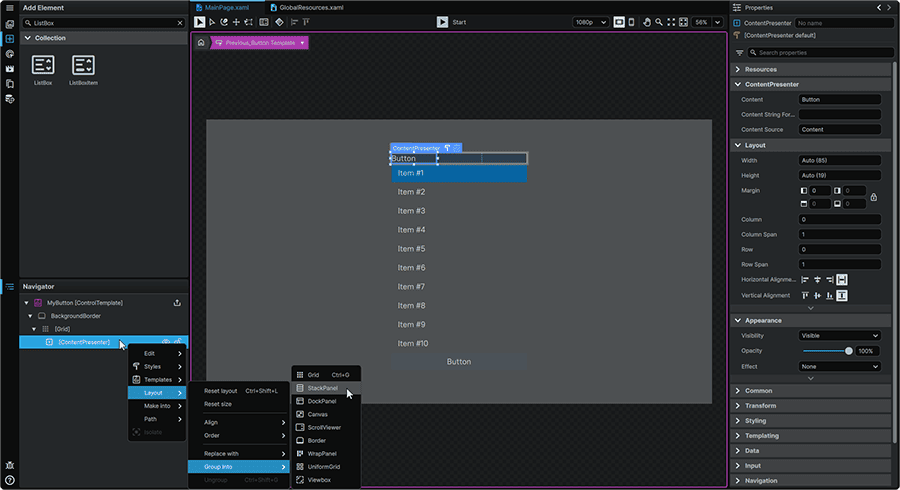Select the BackgroundBorder row in Navigator

[104, 316]
